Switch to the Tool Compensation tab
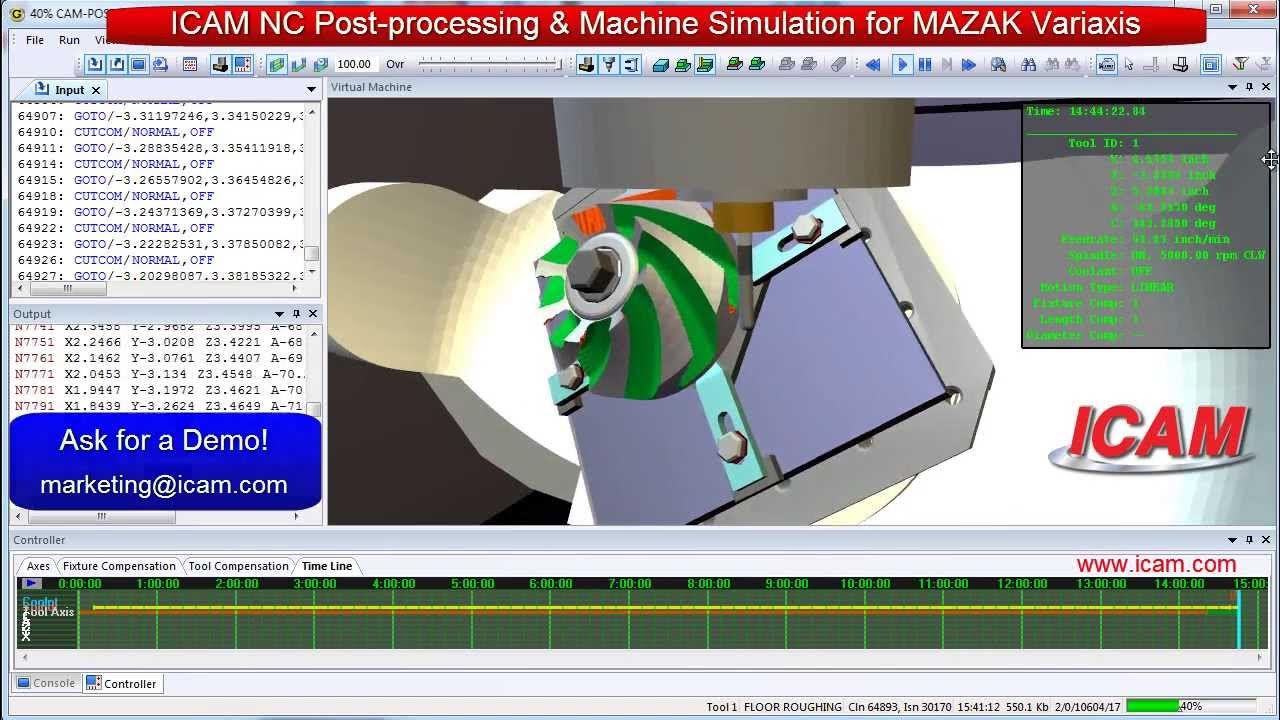Screen dimensions: 1280x720 click(238, 566)
